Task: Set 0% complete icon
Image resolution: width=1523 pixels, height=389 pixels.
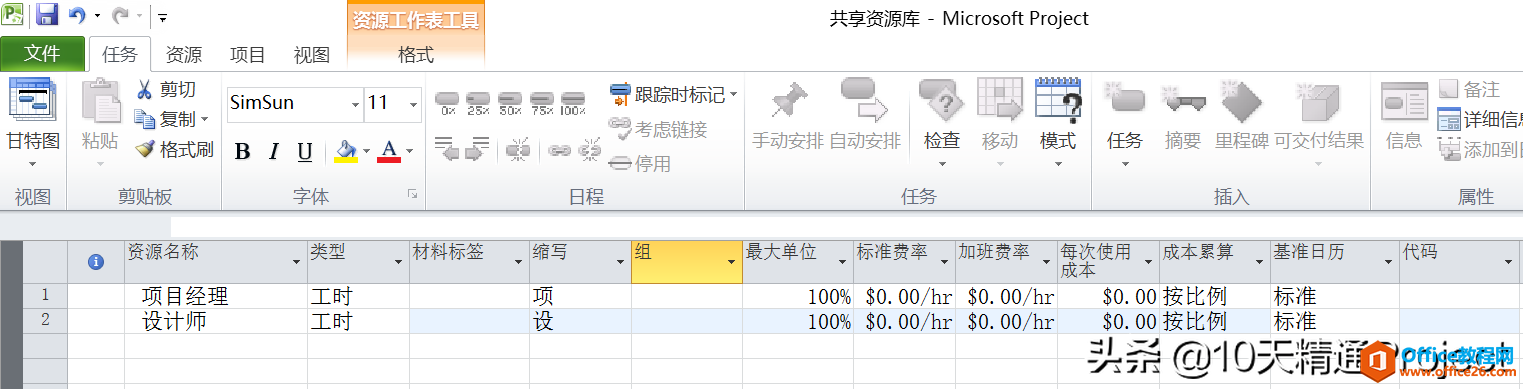Action: [448, 104]
